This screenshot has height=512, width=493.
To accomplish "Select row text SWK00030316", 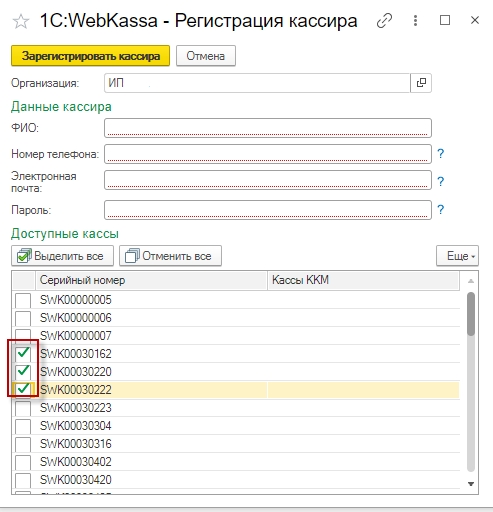I will tap(76, 444).
